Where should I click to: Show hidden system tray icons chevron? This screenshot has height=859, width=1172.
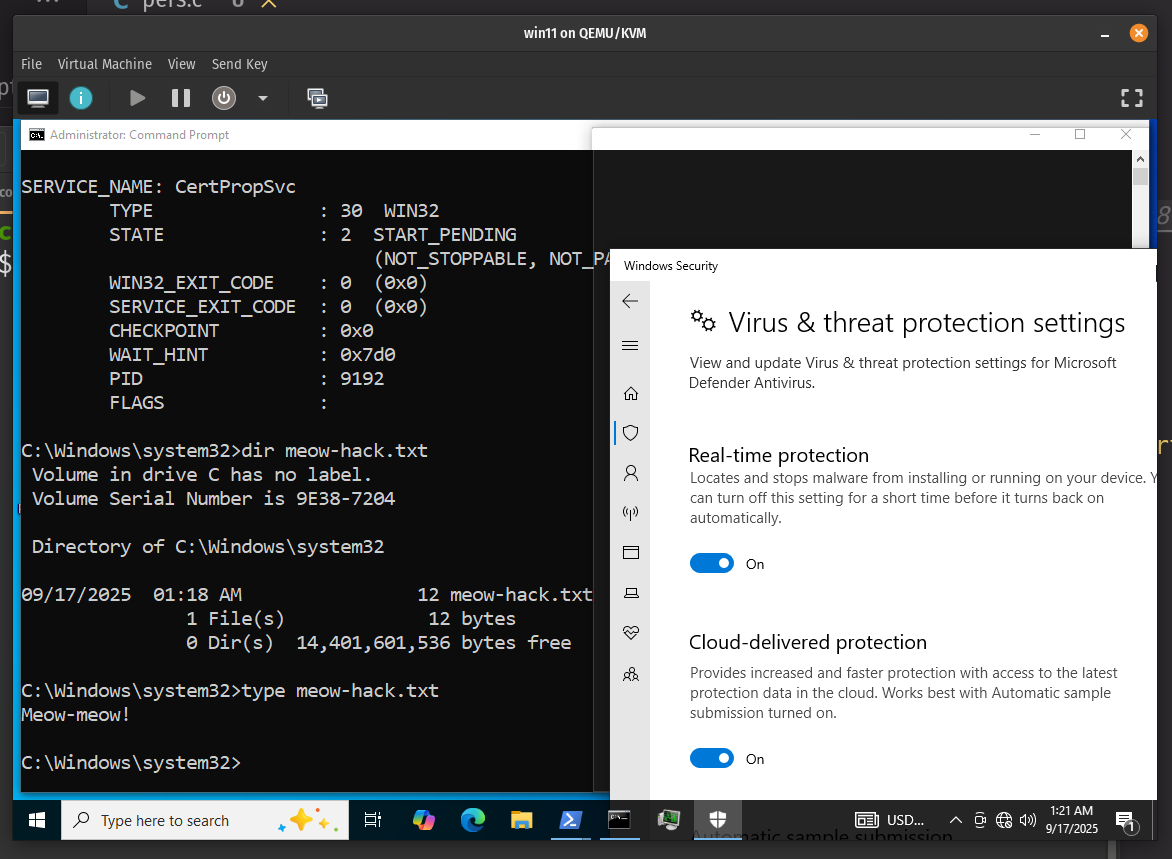coord(955,820)
